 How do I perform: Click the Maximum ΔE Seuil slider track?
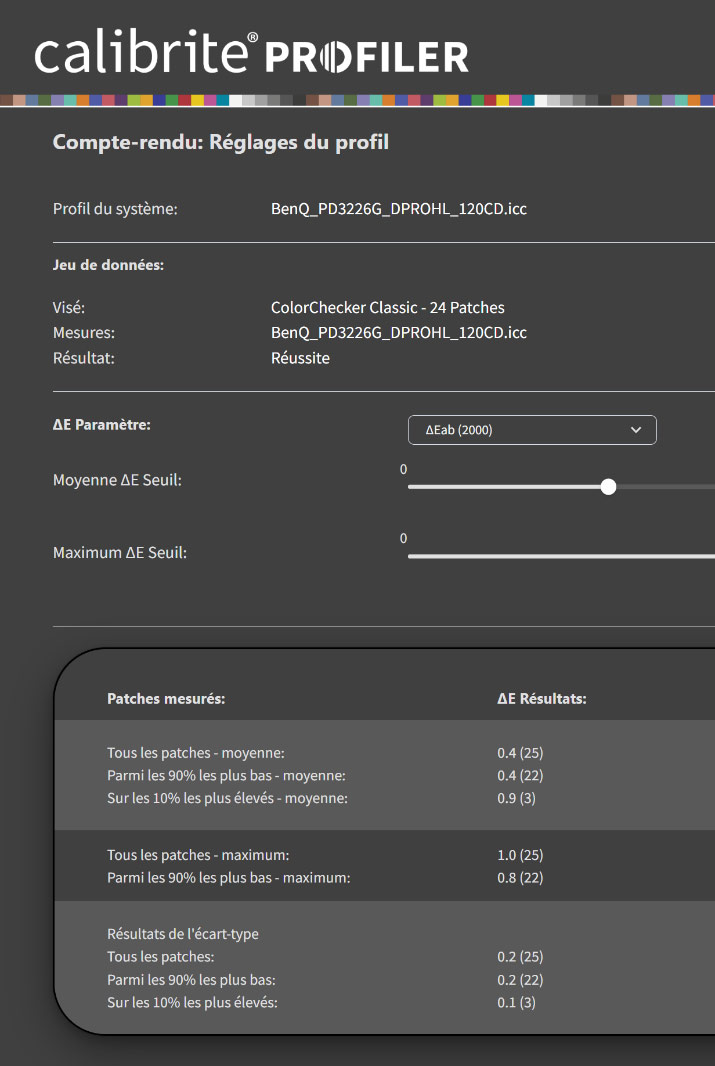point(560,555)
